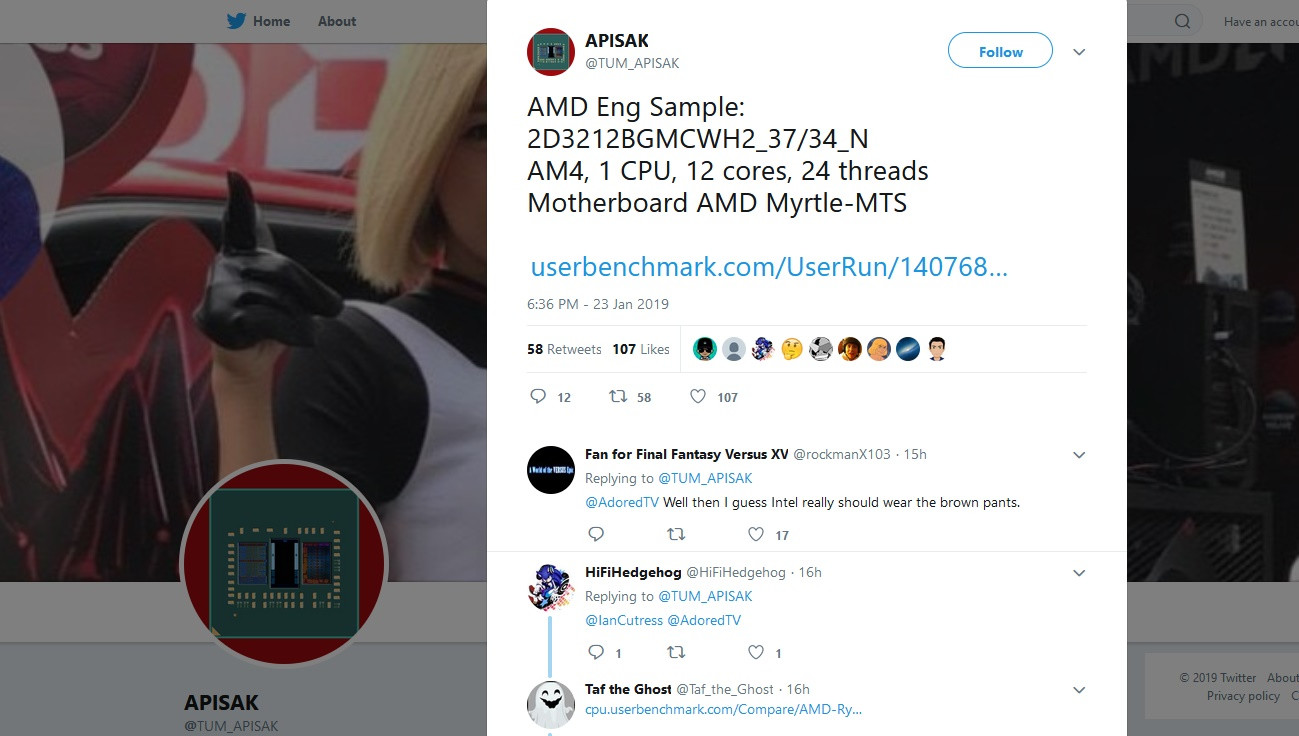
Task: Reply to the main APISAK tweet
Action: [538, 397]
